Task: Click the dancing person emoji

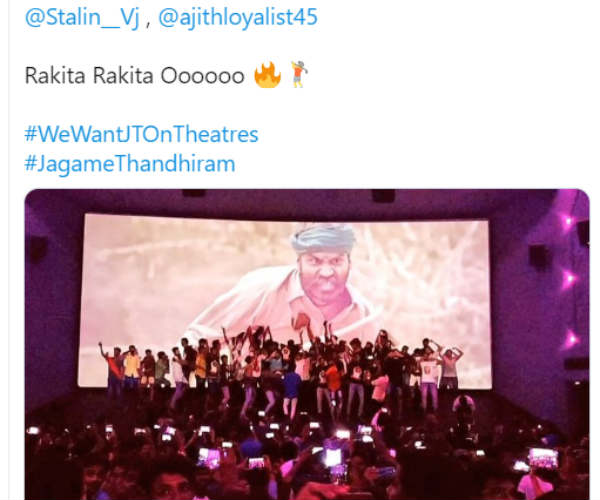Action: (299, 74)
